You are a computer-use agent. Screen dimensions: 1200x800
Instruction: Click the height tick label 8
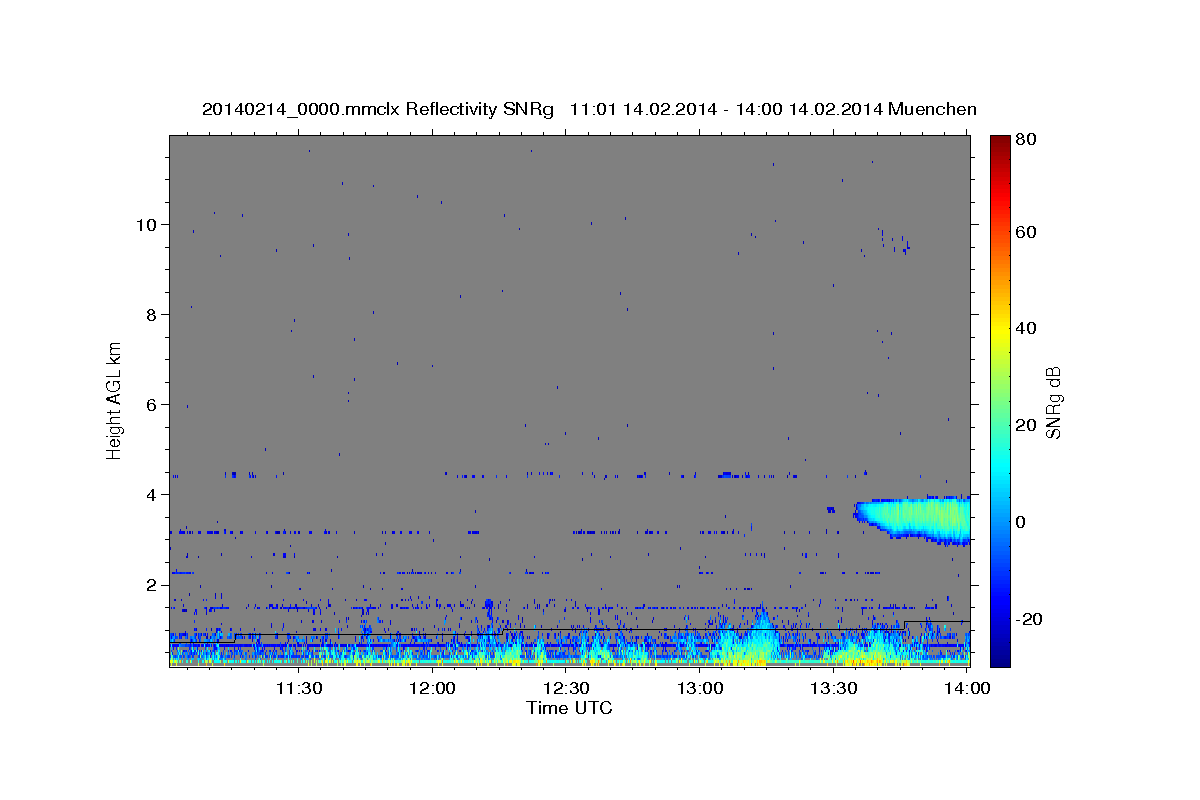(151, 314)
